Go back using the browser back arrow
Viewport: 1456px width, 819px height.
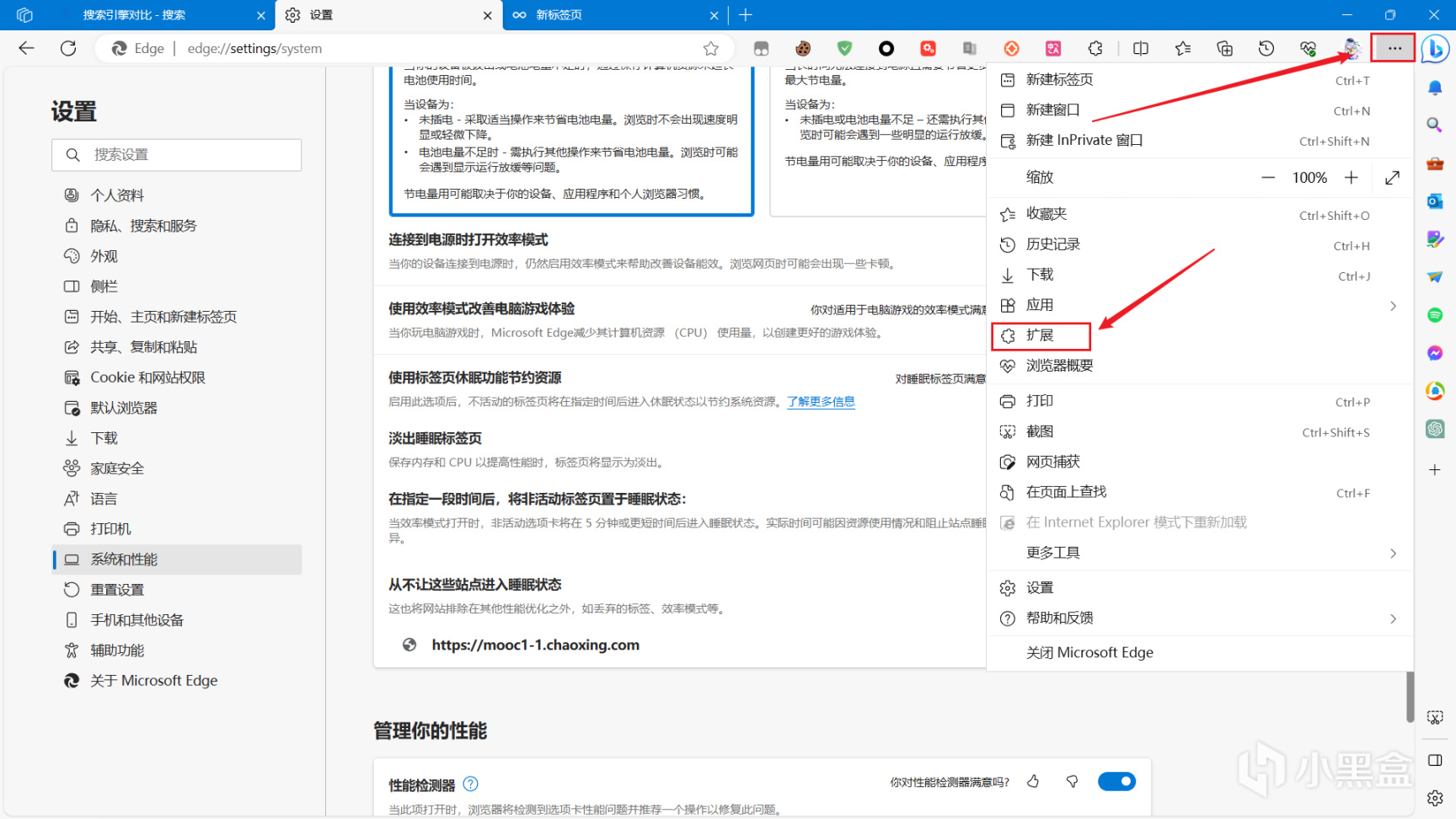(x=26, y=48)
